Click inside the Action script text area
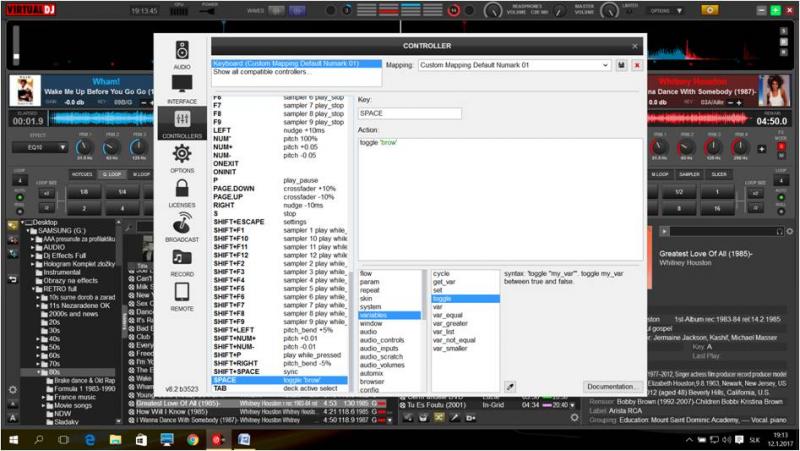 point(500,199)
